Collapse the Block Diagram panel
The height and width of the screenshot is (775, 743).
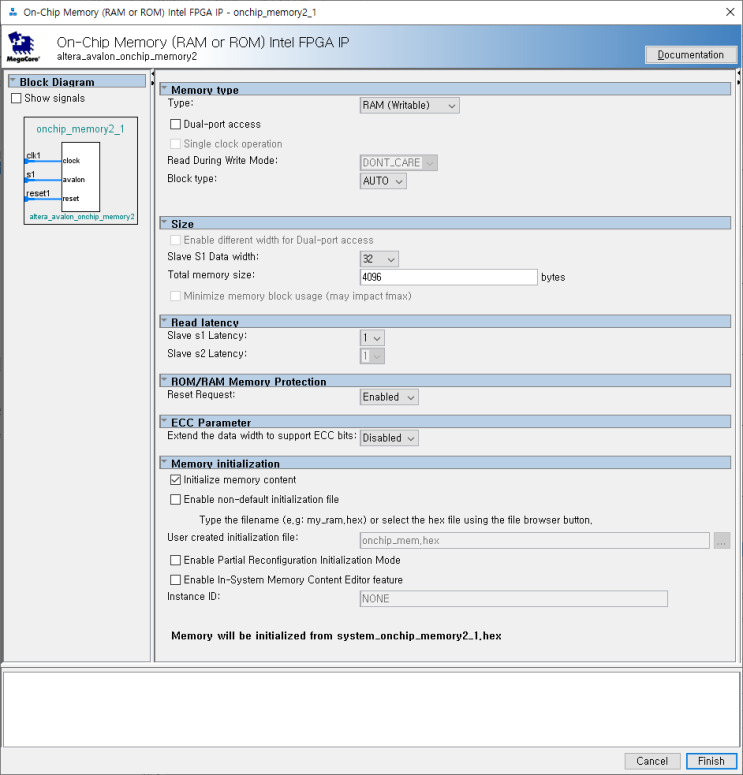[13, 81]
